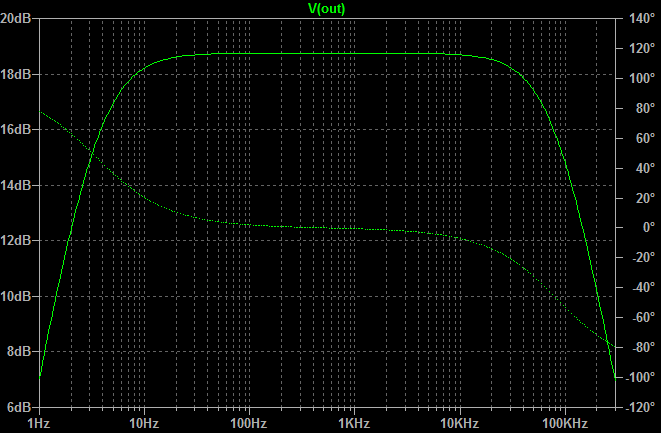The height and width of the screenshot is (433, 661).
Task: Click the 60° phase axis label
Action: (x=645, y=138)
